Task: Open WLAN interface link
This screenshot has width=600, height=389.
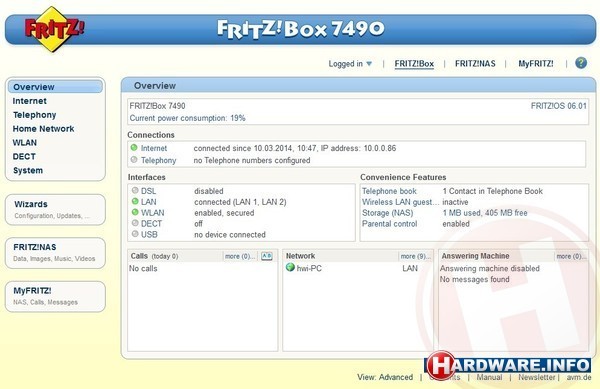Action: [152, 213]
